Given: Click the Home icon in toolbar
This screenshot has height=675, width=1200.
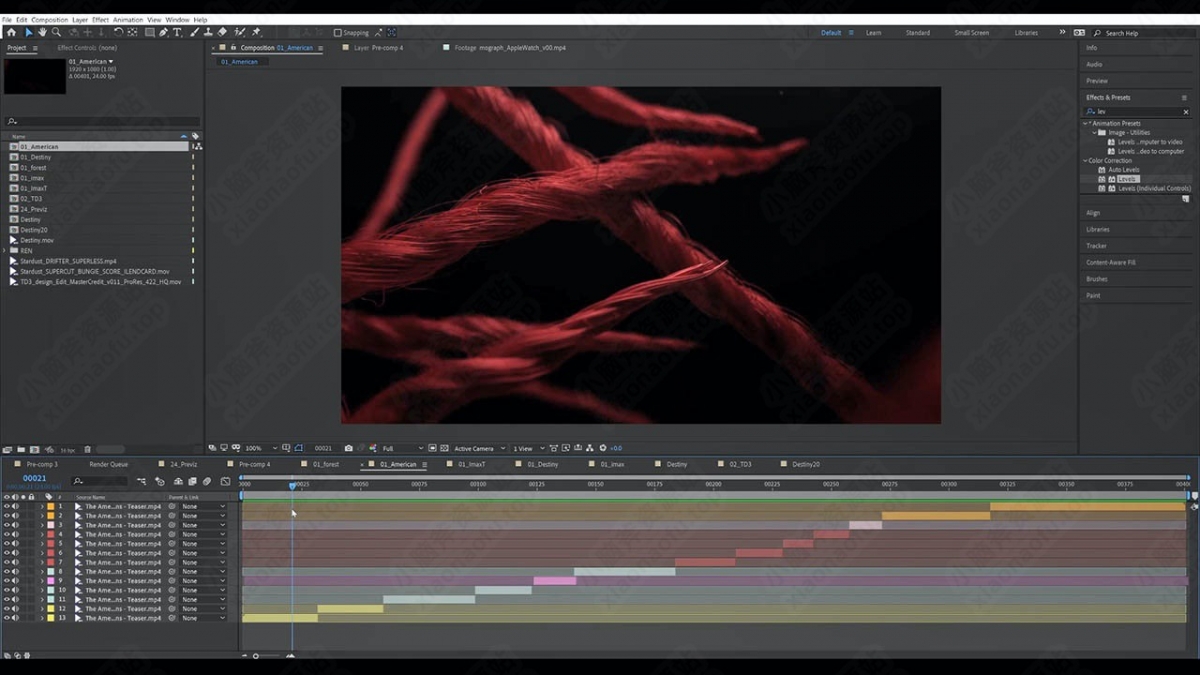Looking at the screenshot, I should point(11,32).
